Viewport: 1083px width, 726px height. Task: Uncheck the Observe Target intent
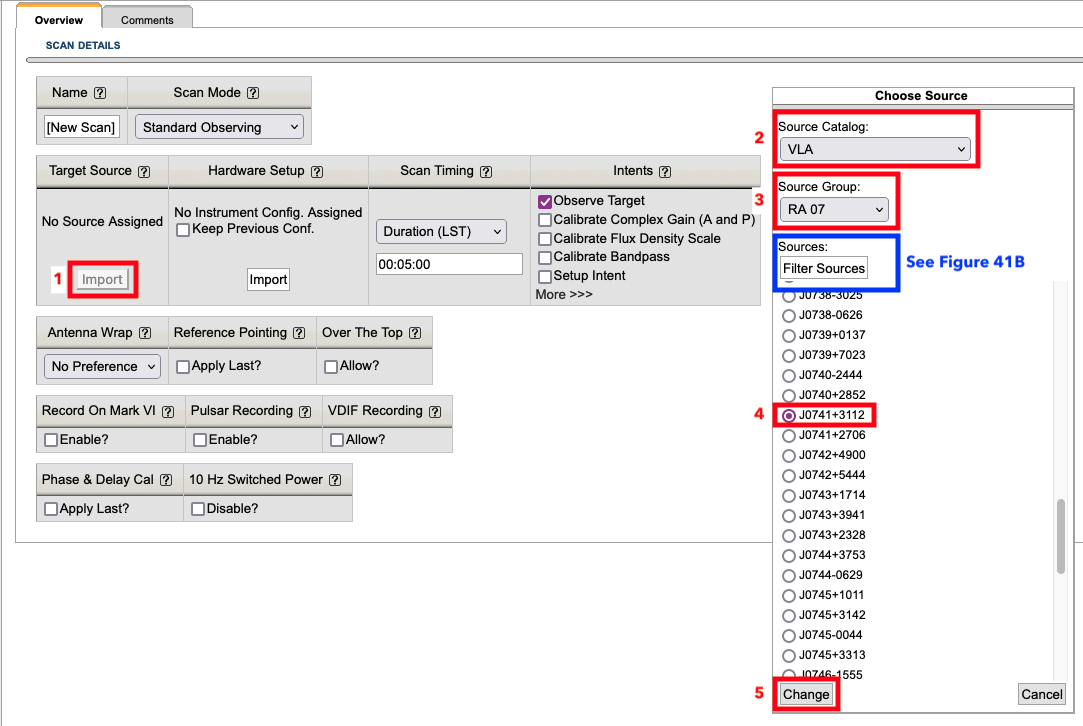coord(545,201)
